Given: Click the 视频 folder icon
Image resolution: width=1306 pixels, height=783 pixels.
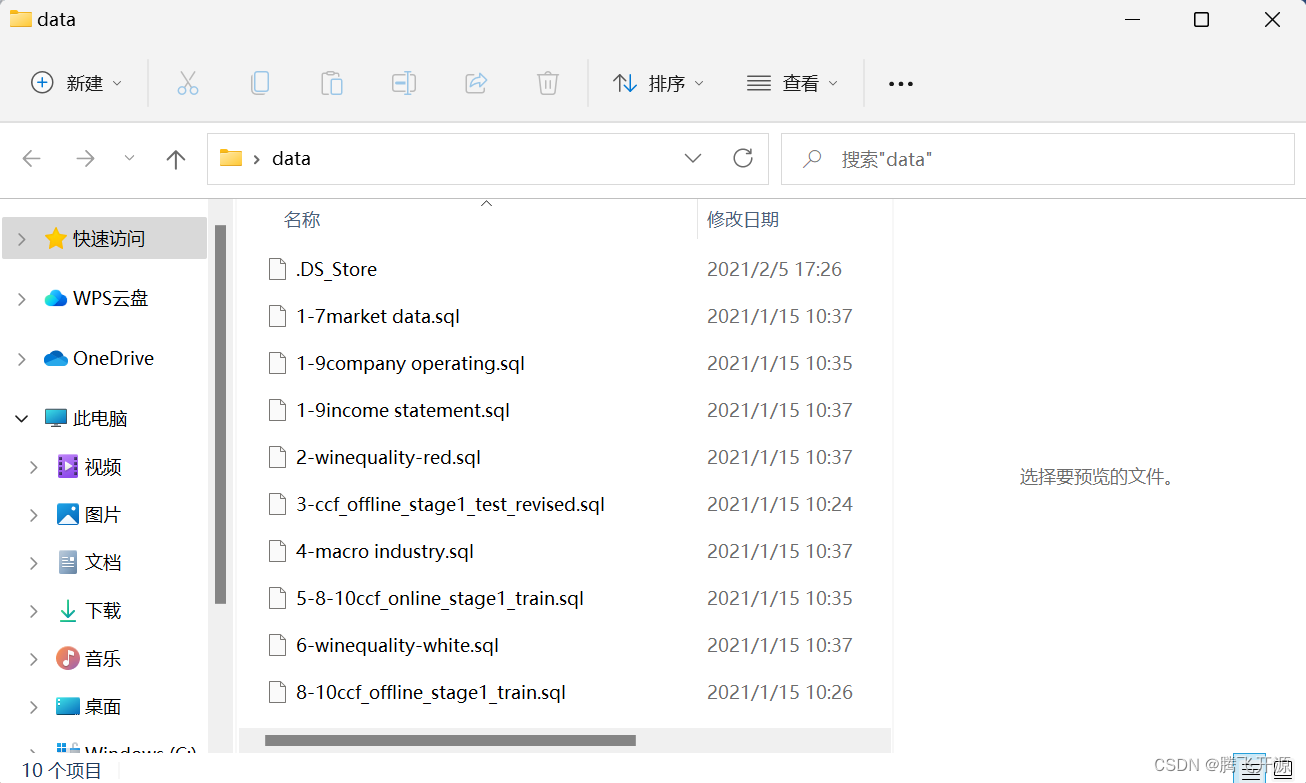Looking at the screenshot, I should click(68, 466).
